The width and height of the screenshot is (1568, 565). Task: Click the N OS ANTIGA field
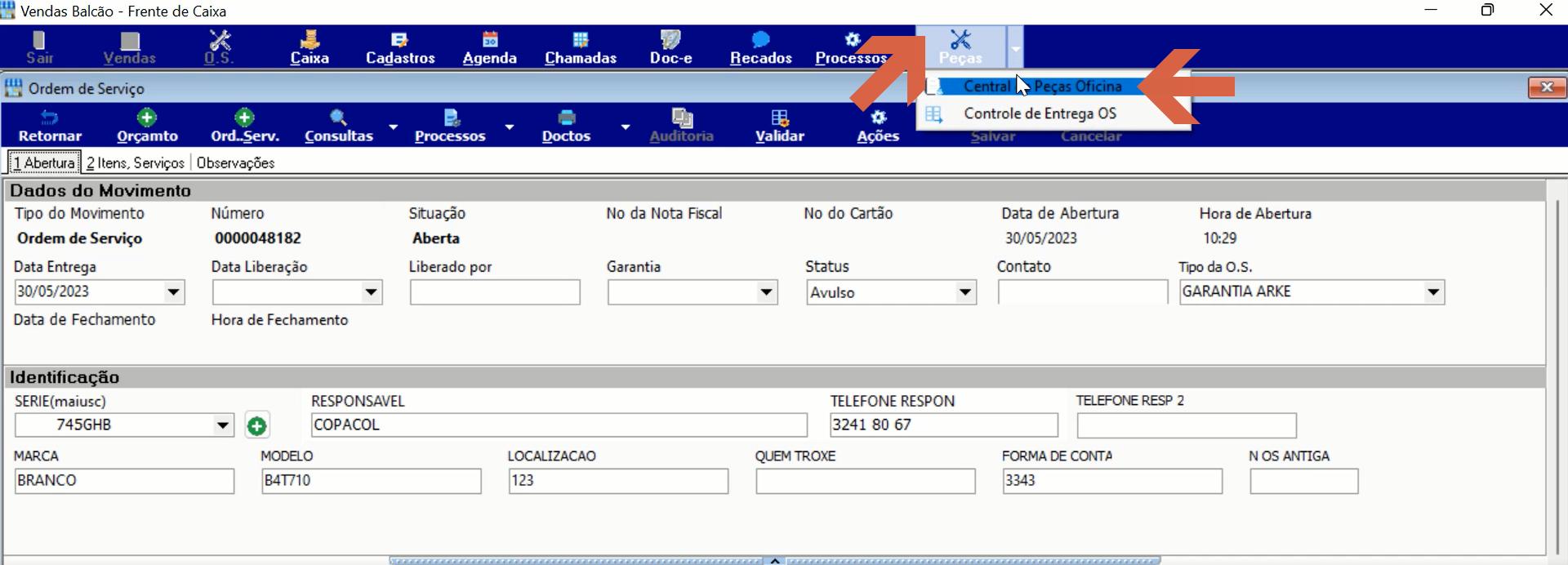click(1304, 480)
